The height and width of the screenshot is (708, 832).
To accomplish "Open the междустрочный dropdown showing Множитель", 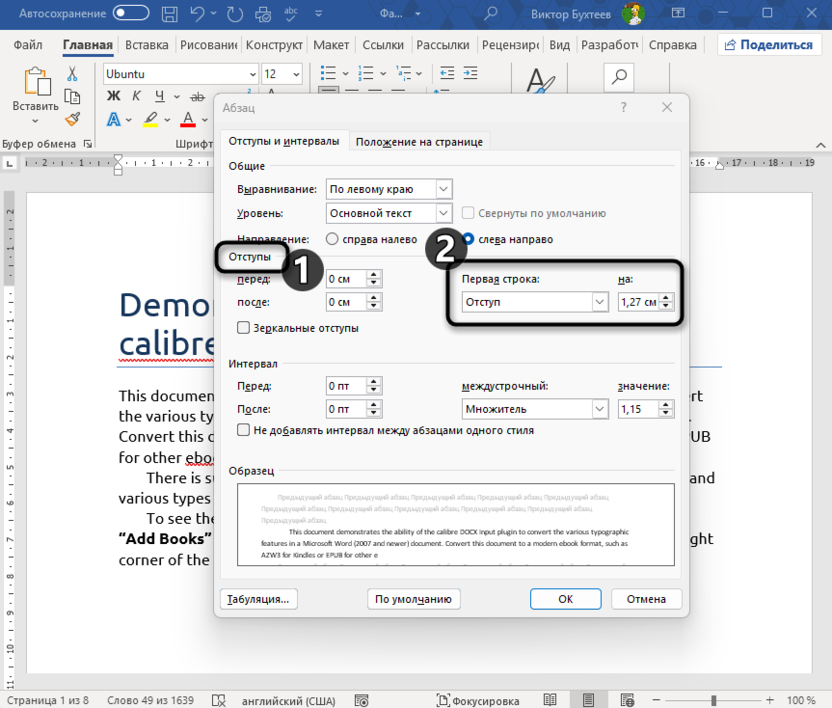I will tap(535, 408).
